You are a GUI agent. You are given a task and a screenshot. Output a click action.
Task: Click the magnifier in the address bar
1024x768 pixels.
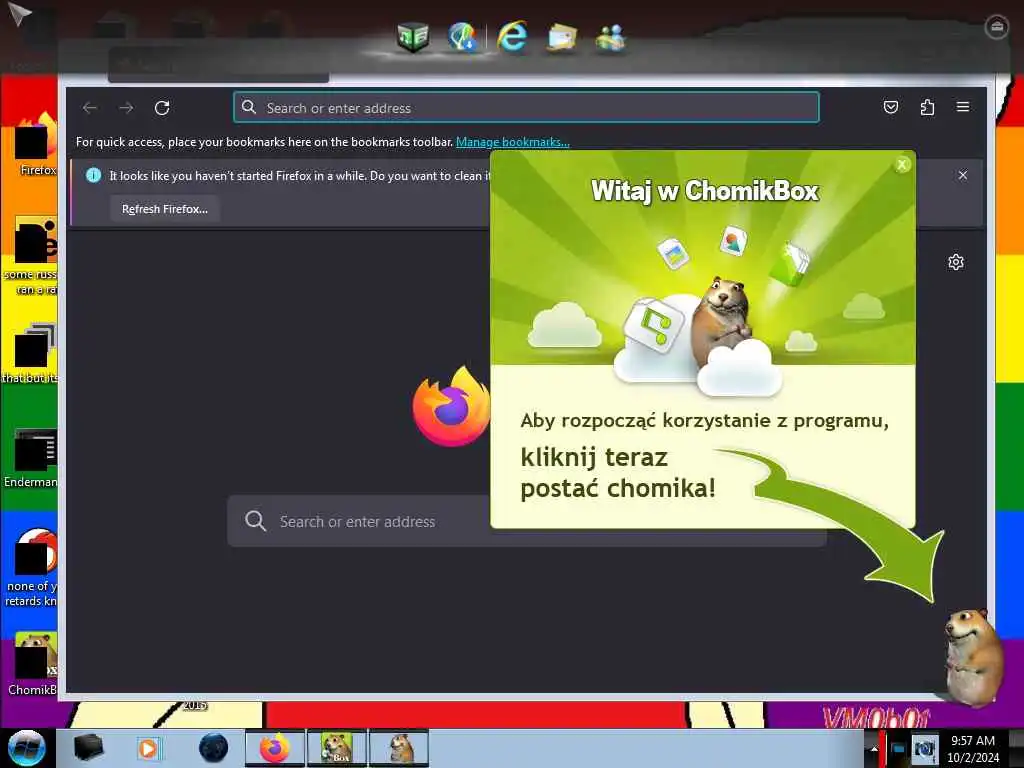coord(249,107)
